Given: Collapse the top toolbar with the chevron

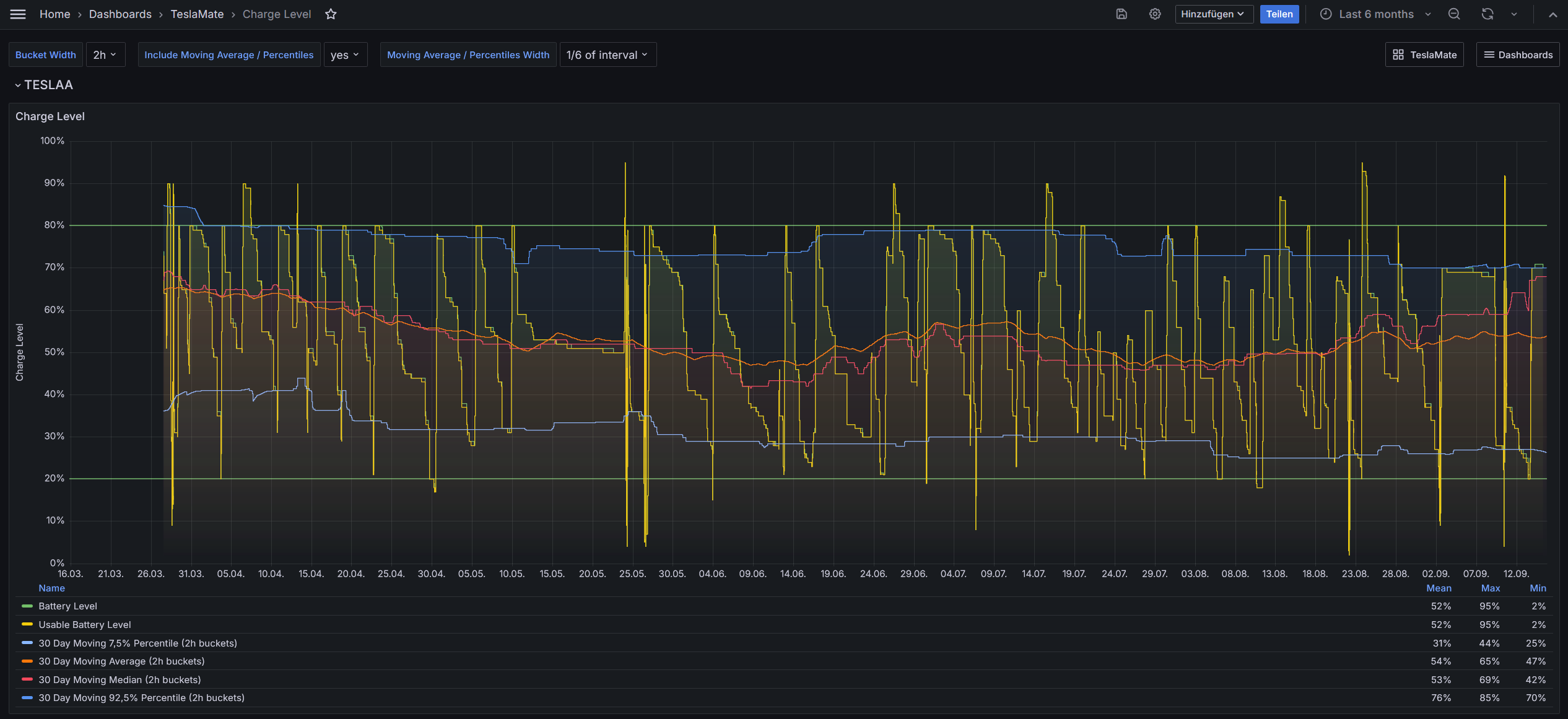Looking at the screenshot, I should coord(1553,14).
